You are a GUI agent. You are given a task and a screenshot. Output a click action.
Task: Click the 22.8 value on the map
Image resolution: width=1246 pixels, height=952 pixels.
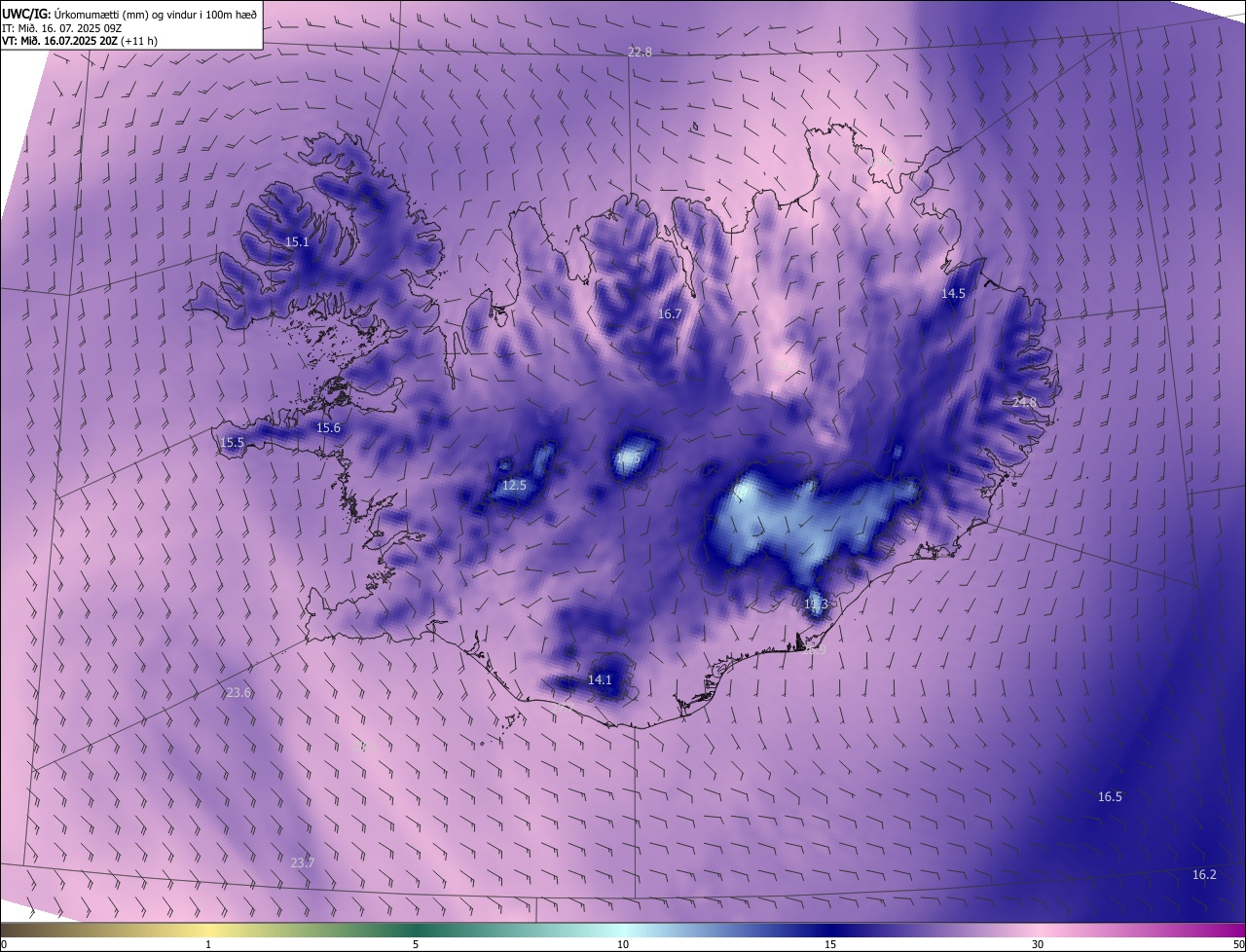pyautogui.click(x=640, y=52)
